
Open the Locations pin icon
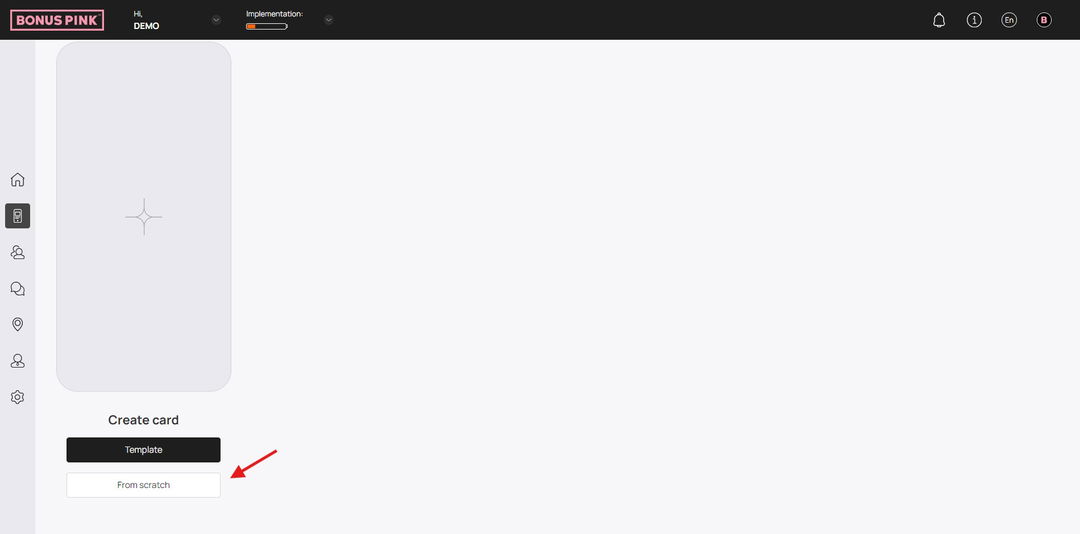point(18,325)
